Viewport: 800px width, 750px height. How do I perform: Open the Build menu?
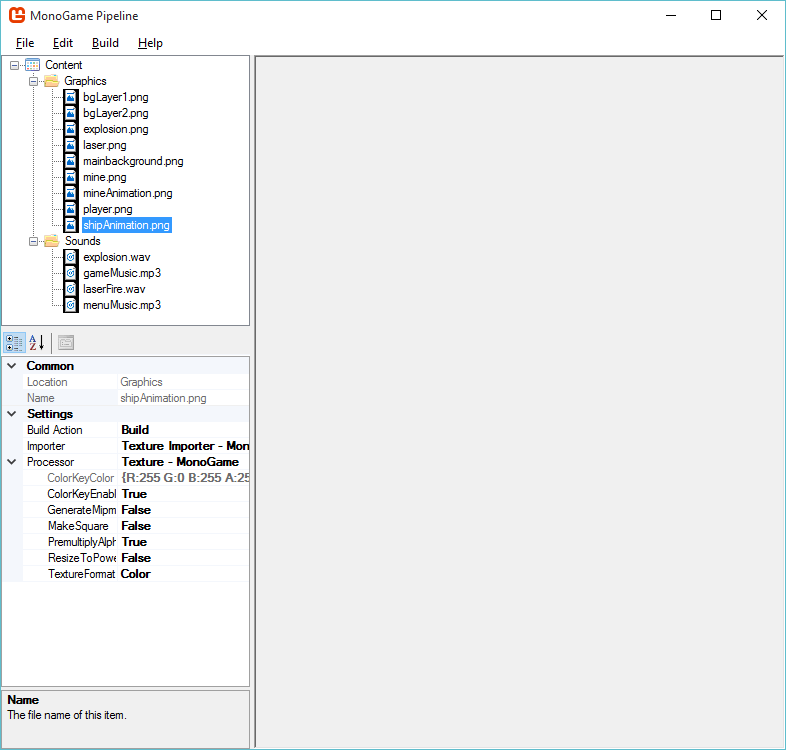(104, 43)
